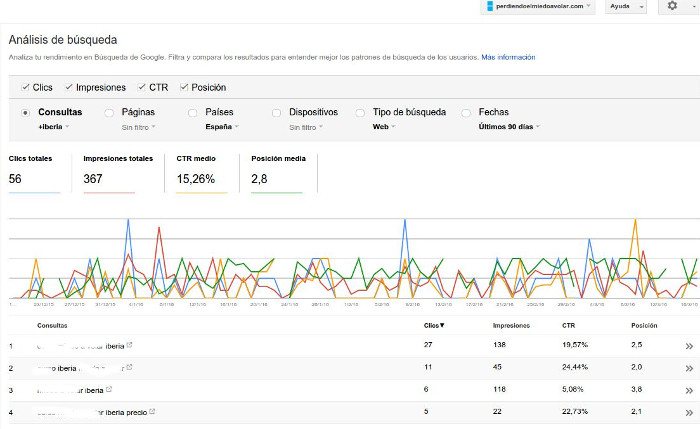
Task: Open external link icon for row 3 query
Action: pyautogui.click(x=109, y=389)
